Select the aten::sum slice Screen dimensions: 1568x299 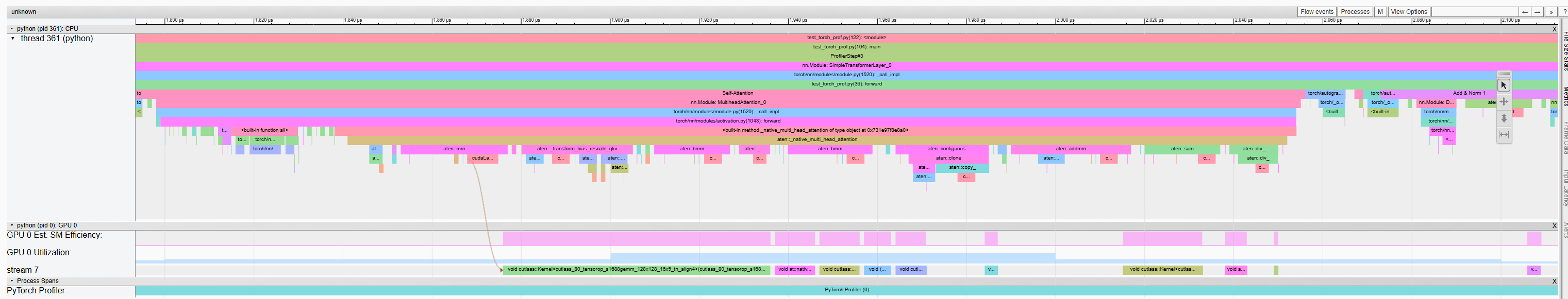point(1182,149)
